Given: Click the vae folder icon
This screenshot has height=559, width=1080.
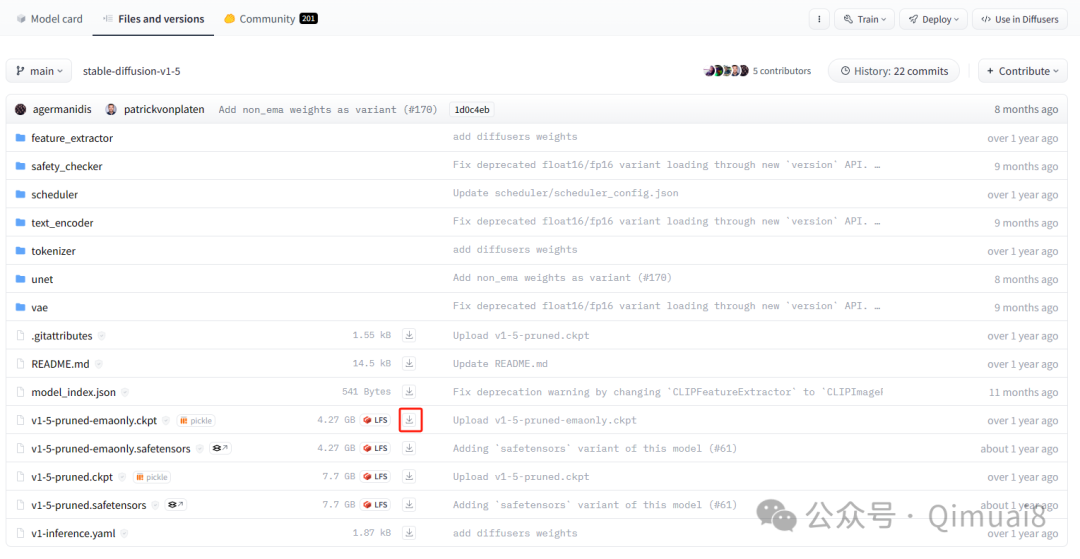Looking at the screenshot, I should (x=20, y=307).
